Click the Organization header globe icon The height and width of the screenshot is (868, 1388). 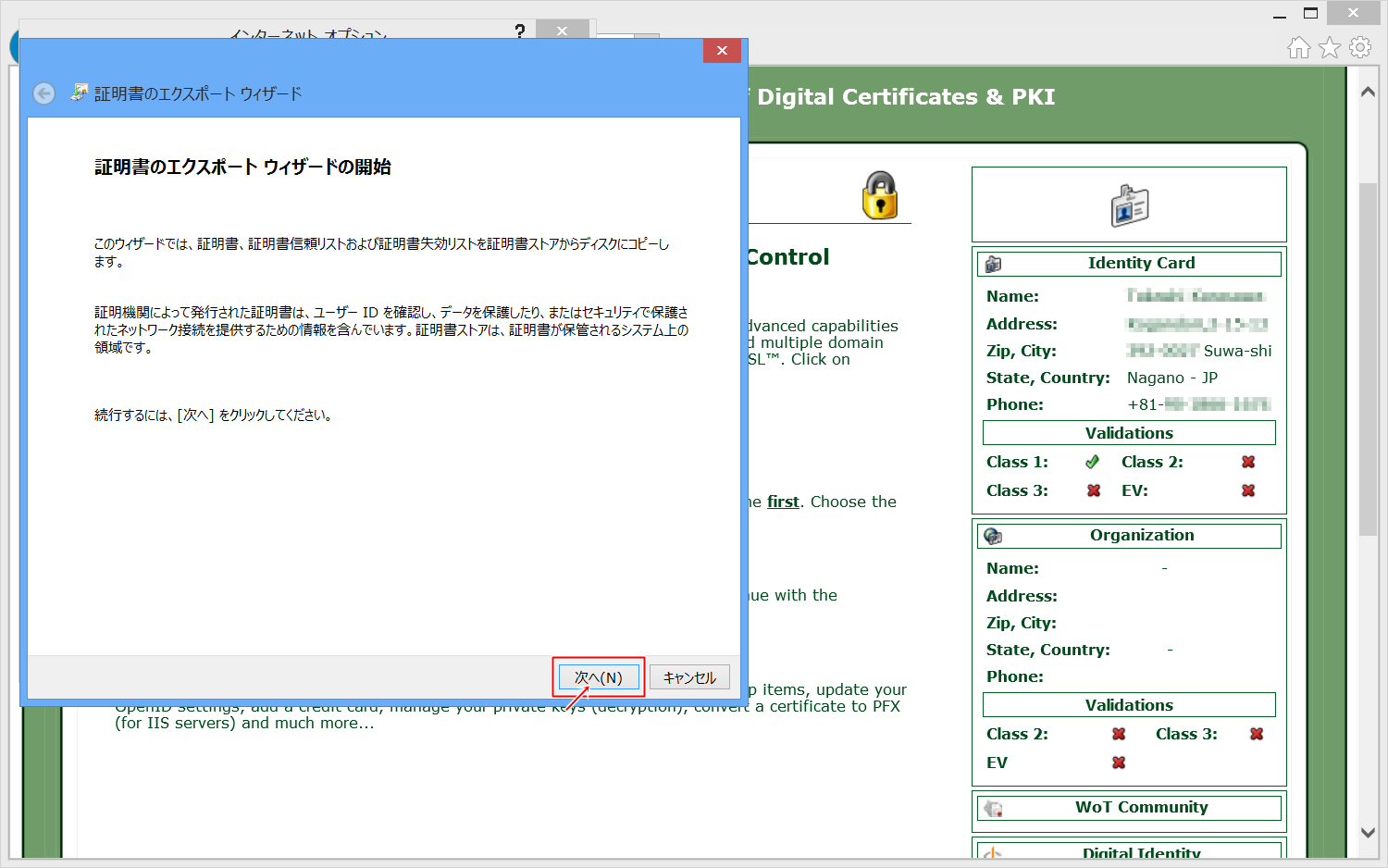(x=994, y=536)
